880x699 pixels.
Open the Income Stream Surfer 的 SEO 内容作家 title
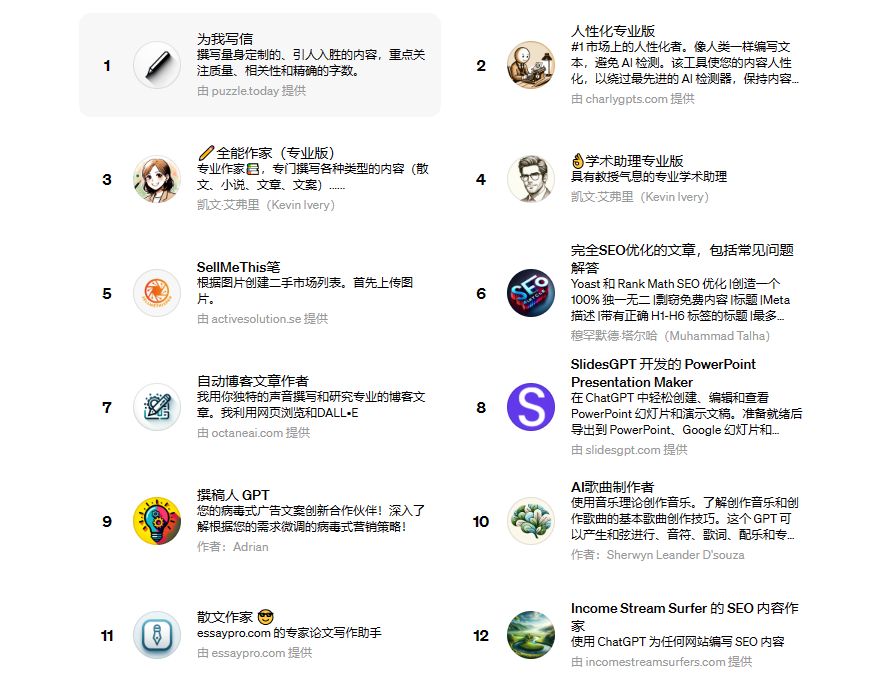click(x=685, y=616)
